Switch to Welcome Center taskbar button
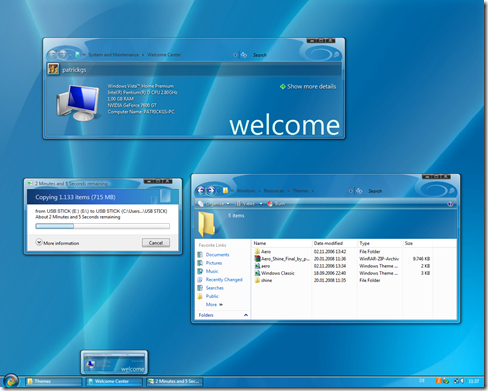This screenshot has width=488, height=391. (x=114, y=381)
